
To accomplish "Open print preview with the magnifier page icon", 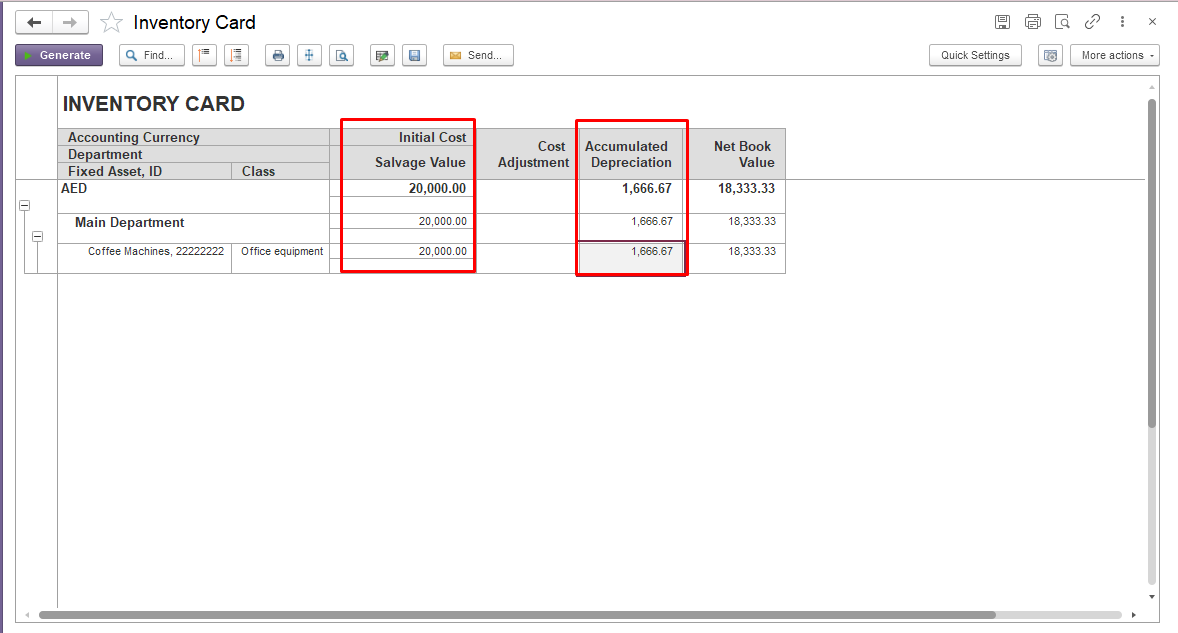I will click(x=342, y=55).
